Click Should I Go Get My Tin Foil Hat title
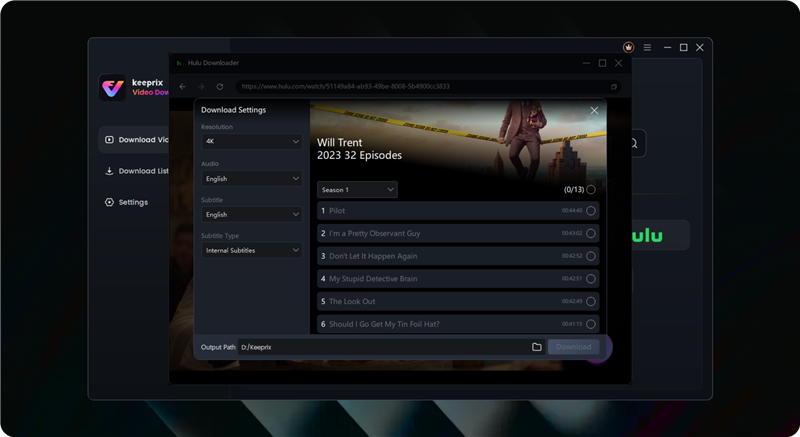Viewport: 800px width, 437px height. tap(384, 324)
